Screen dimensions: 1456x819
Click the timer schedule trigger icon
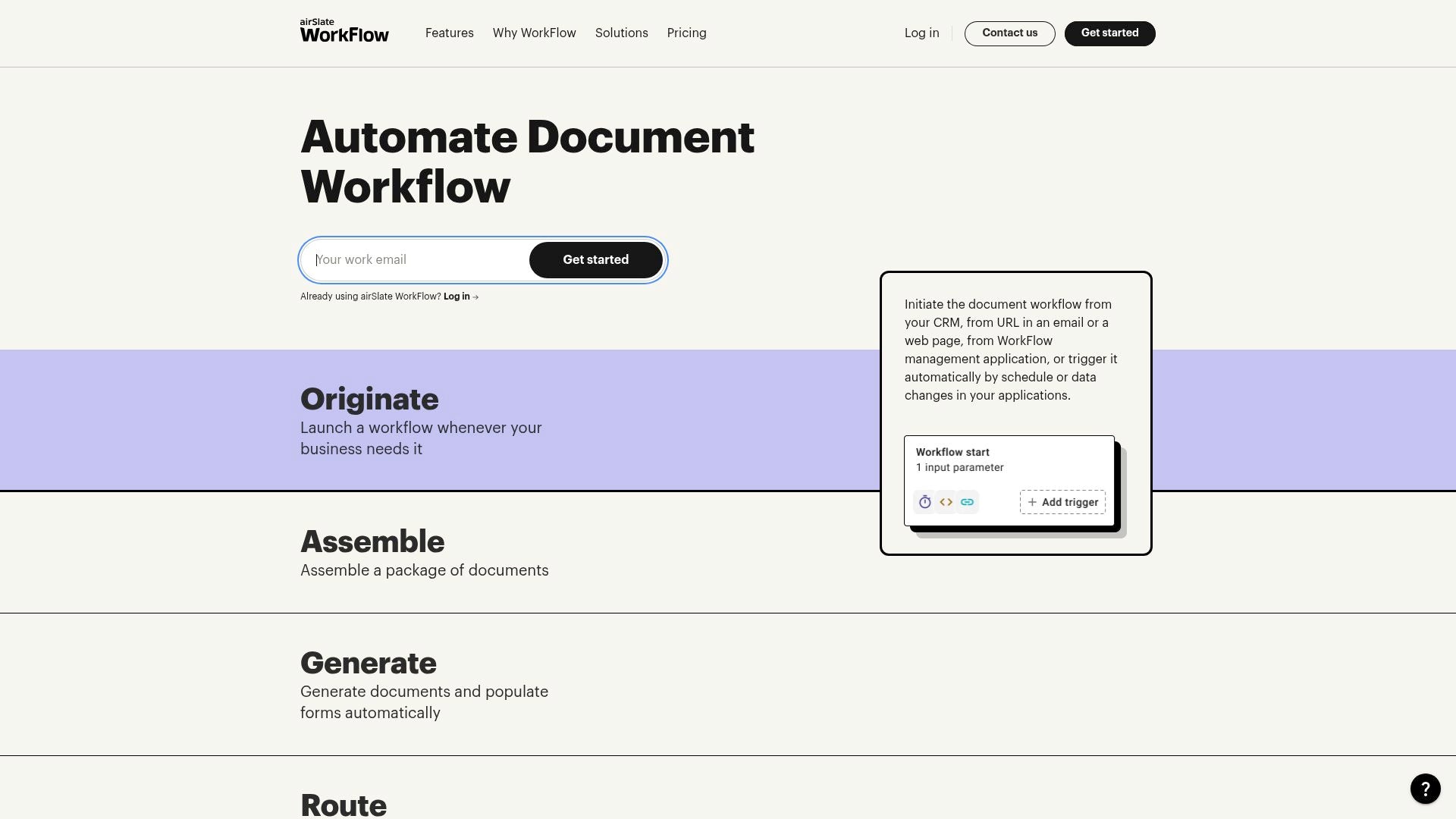(x=924, y=502)
